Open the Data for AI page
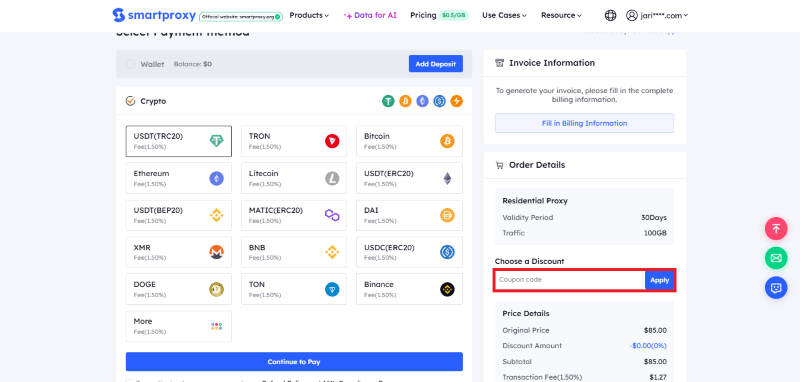Screen dimensions: 800x382 pyautogui.click(x=370, y=15)
